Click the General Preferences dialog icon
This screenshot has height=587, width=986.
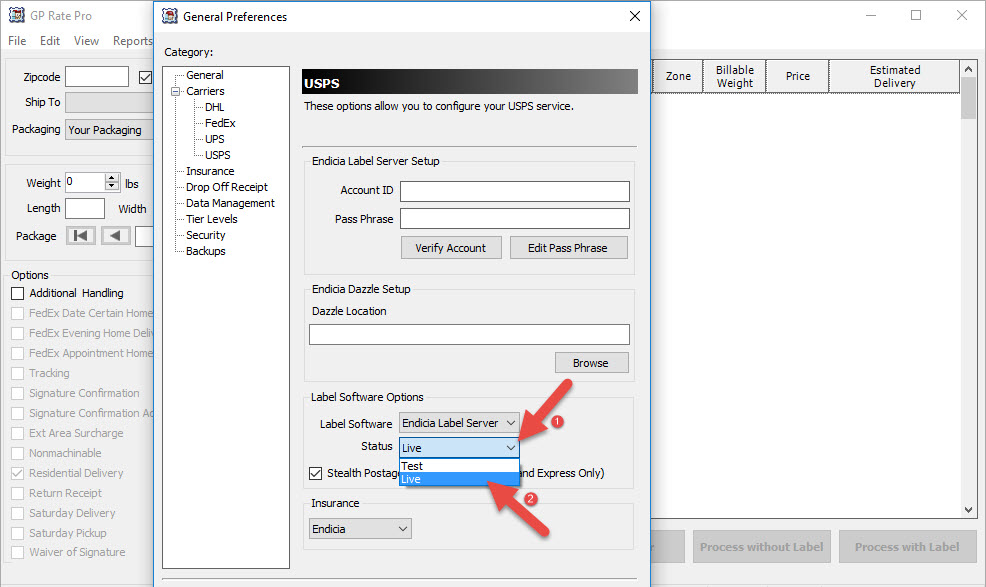coord(170,16)
